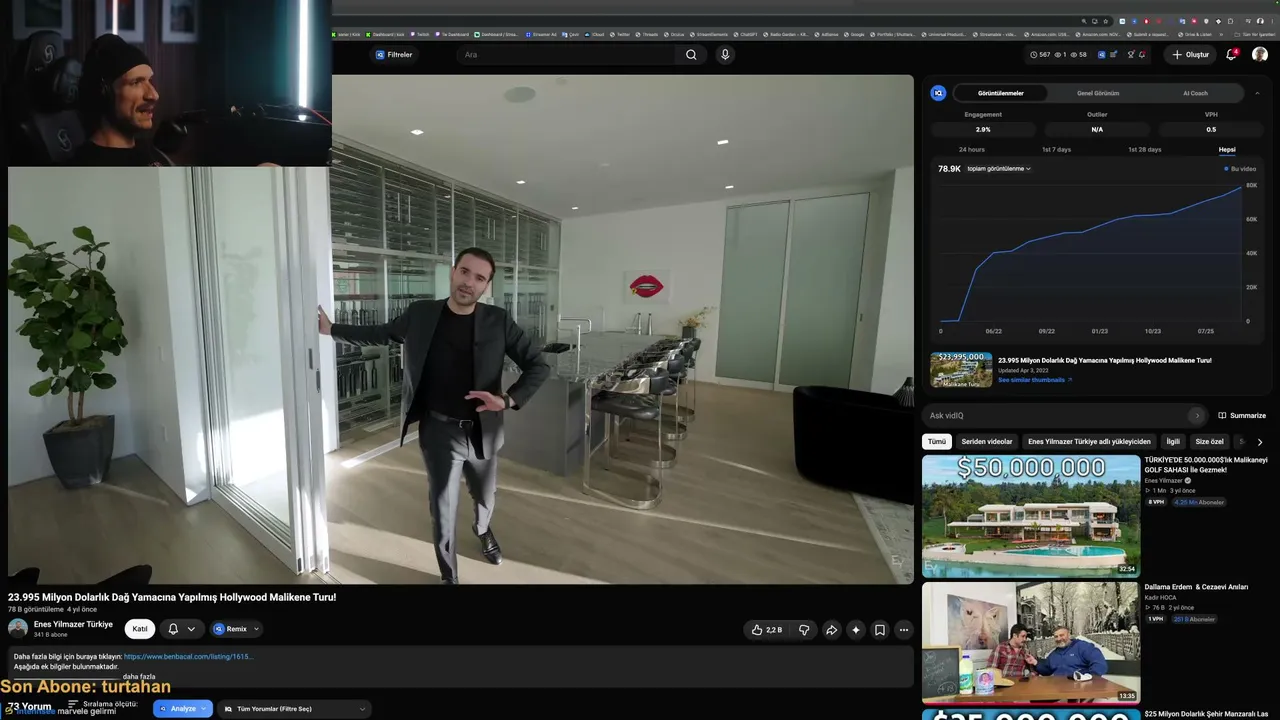The height and width of the screenshot is (720, 1280).
Task: Click the vidIQ logo in the stats panel
Action: pos(938,93)
